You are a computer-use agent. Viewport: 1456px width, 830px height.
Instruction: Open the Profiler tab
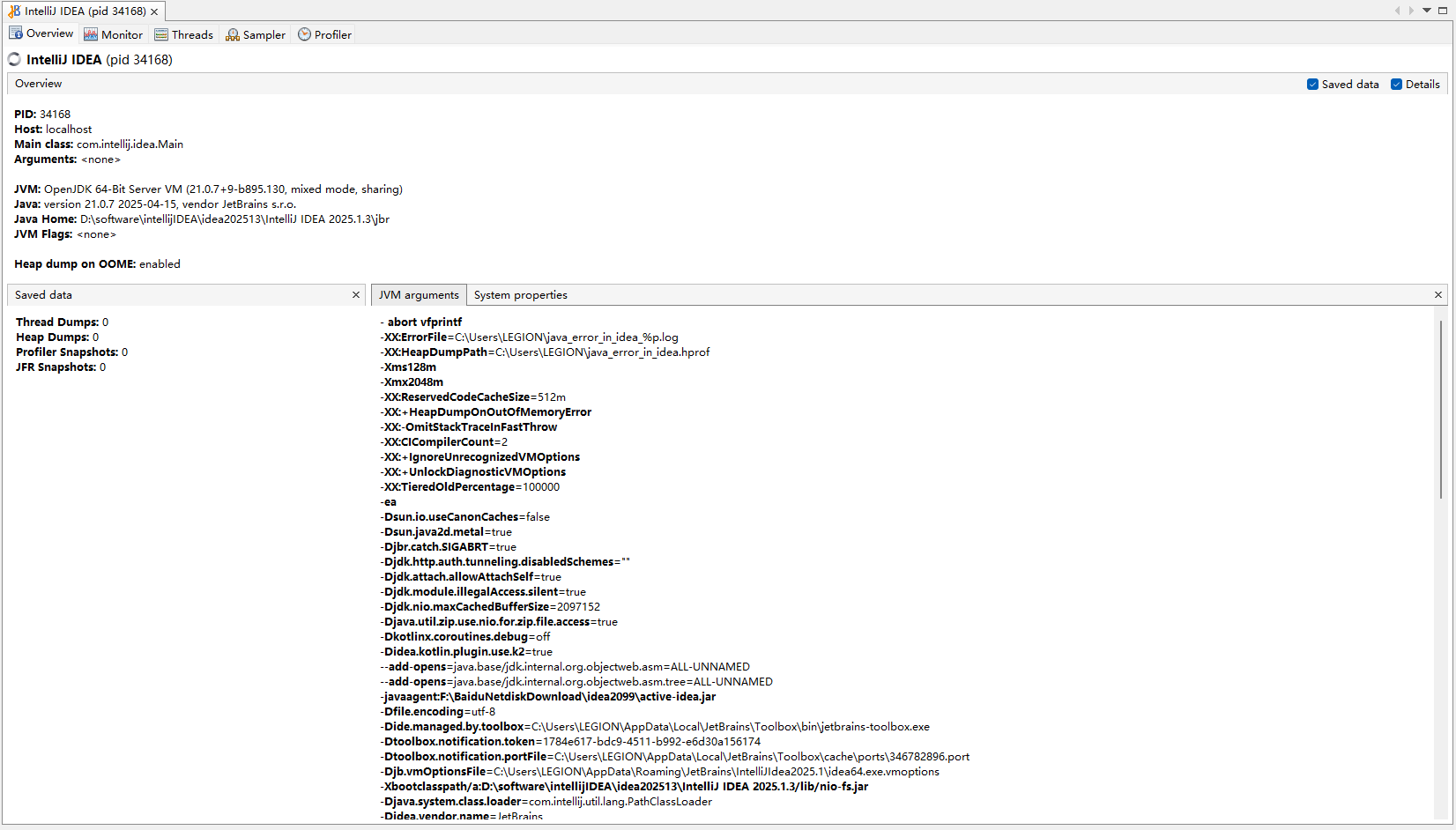click(x=324, y=34)
